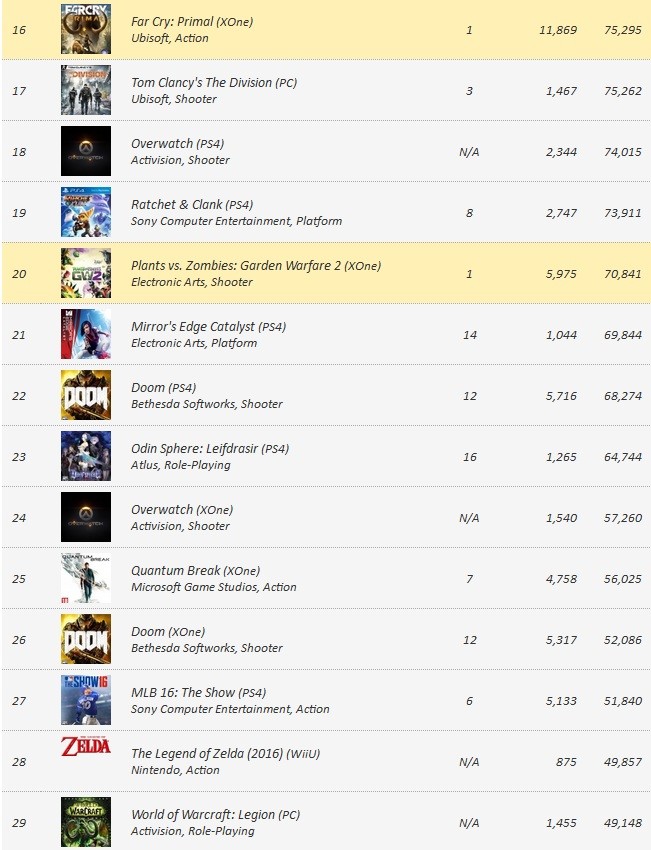The height and width of the screenshot is (850, 651).
Task: Open Overwatch (XOne) title link
Action: coord(182,510)
